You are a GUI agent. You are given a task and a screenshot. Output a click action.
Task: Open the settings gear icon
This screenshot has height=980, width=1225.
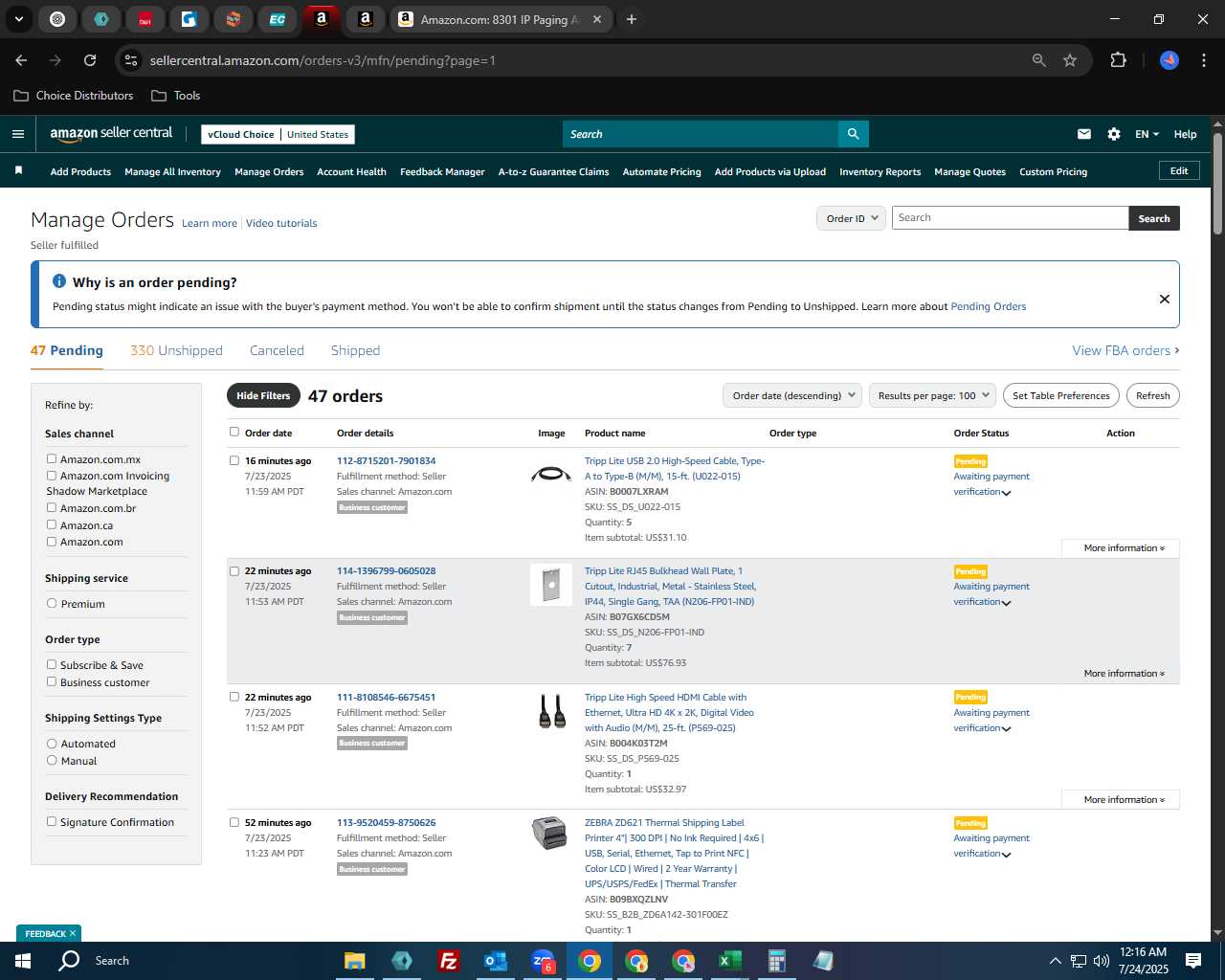pos(1114,134)
